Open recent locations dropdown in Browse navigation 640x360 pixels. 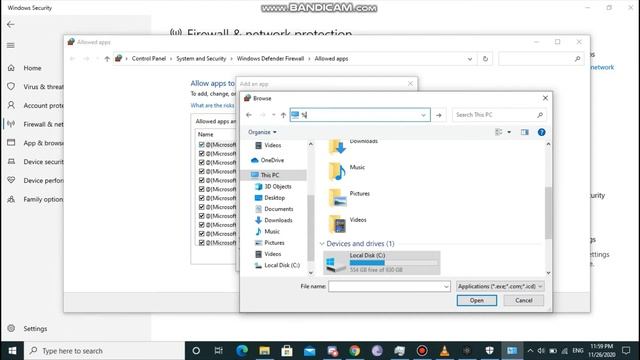click(x=273, y=115)
